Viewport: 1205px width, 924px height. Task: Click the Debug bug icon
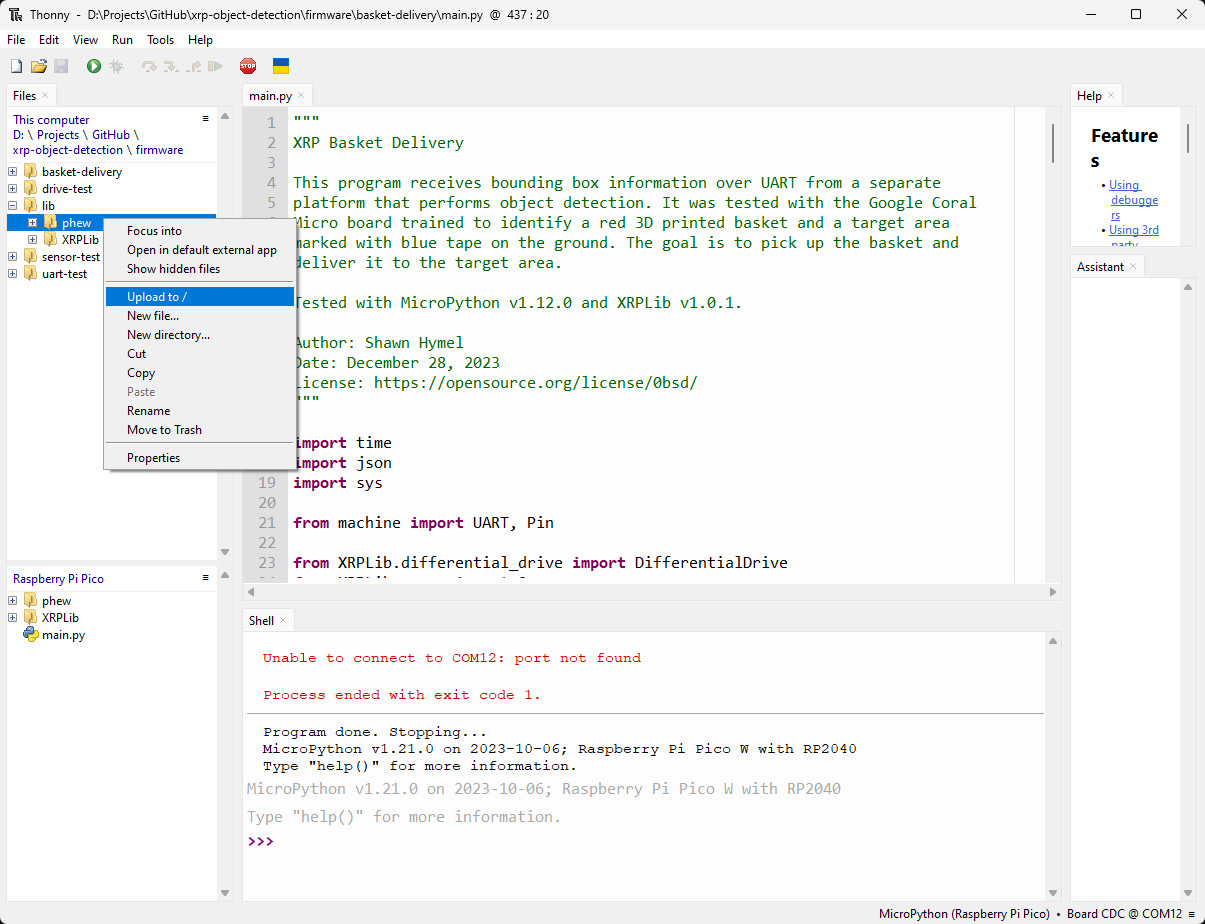pos(116,66)
